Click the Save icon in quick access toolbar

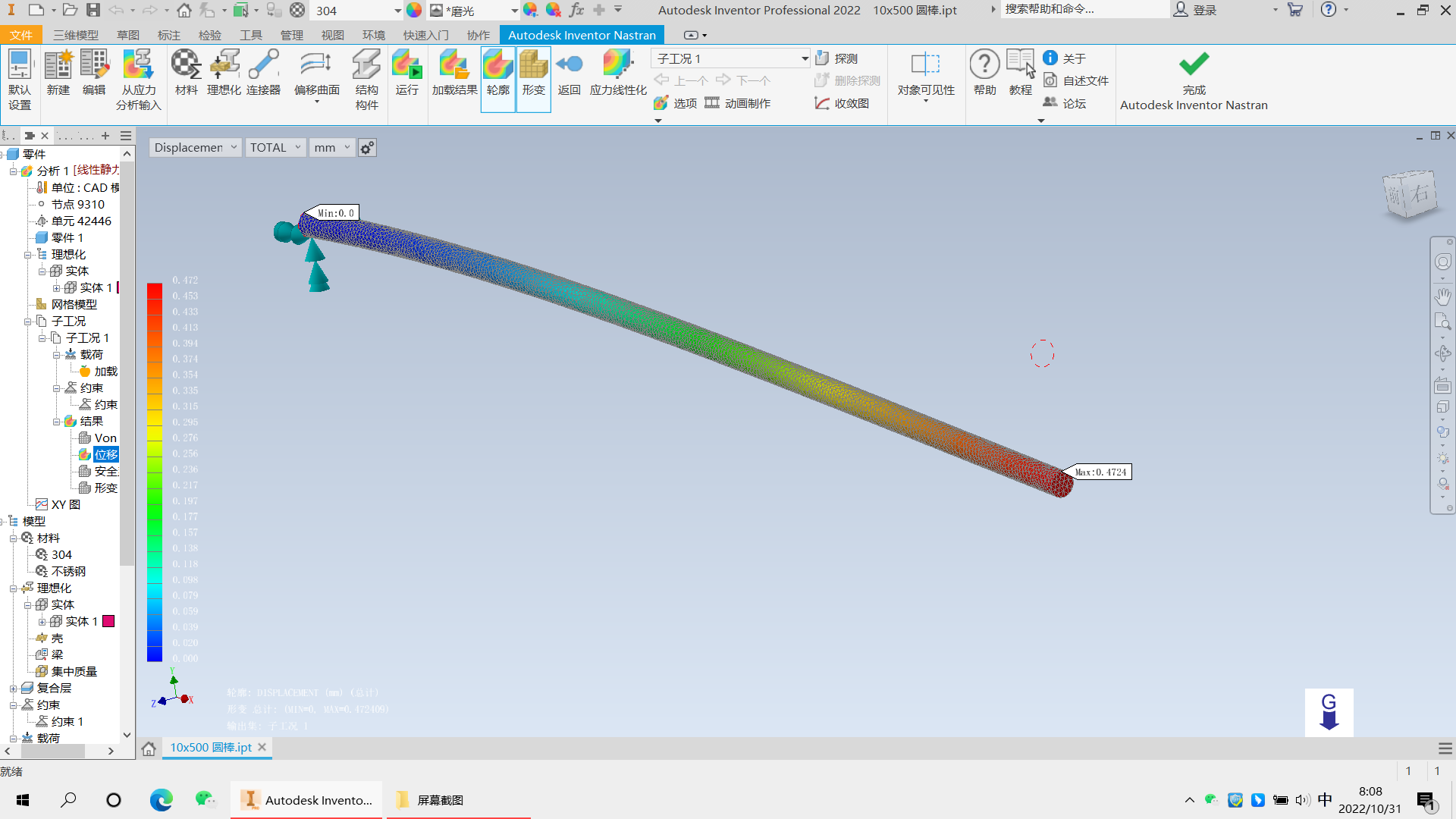click(x=93, y=10)
